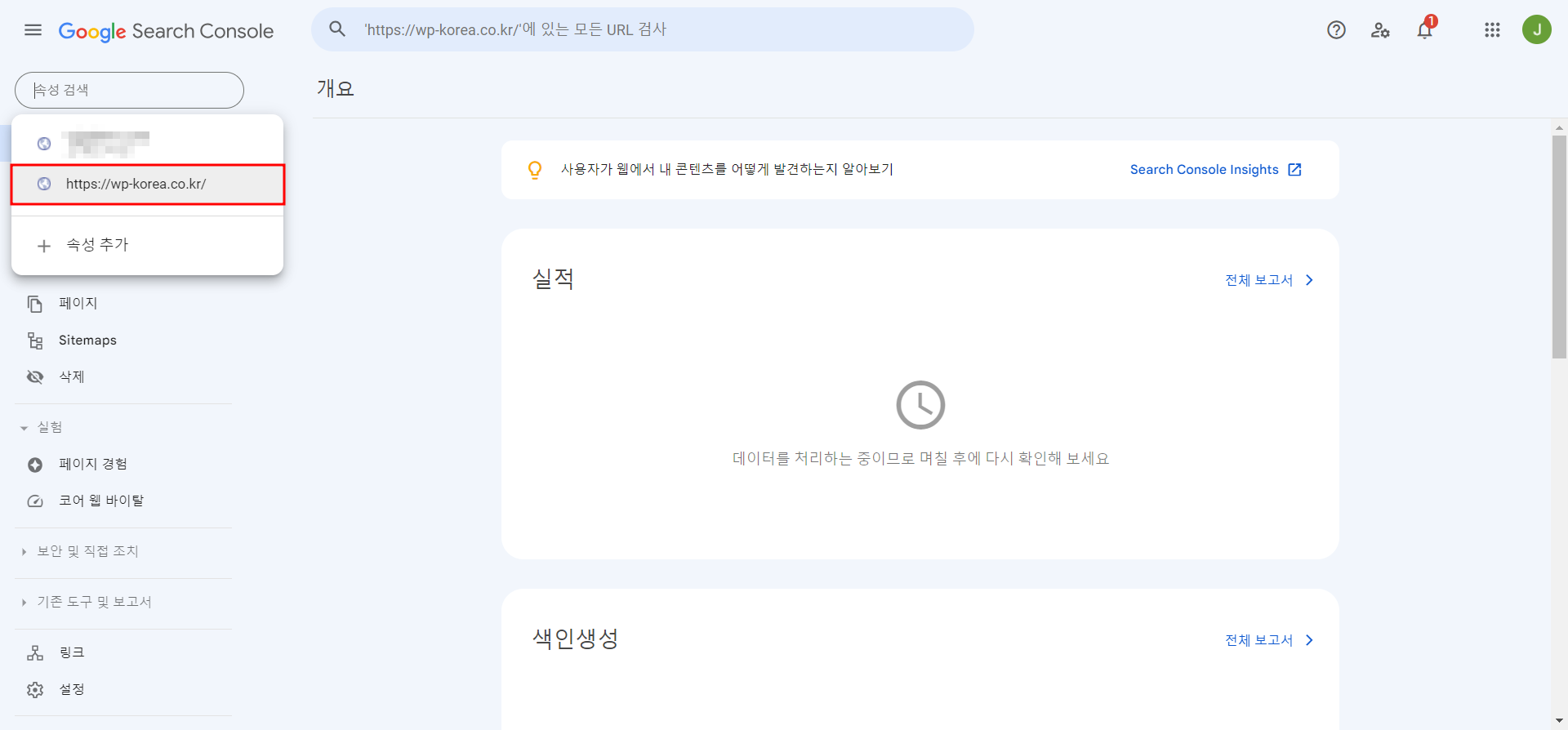
Task: Open the hamburger main menu
Action: click(33, 30)
